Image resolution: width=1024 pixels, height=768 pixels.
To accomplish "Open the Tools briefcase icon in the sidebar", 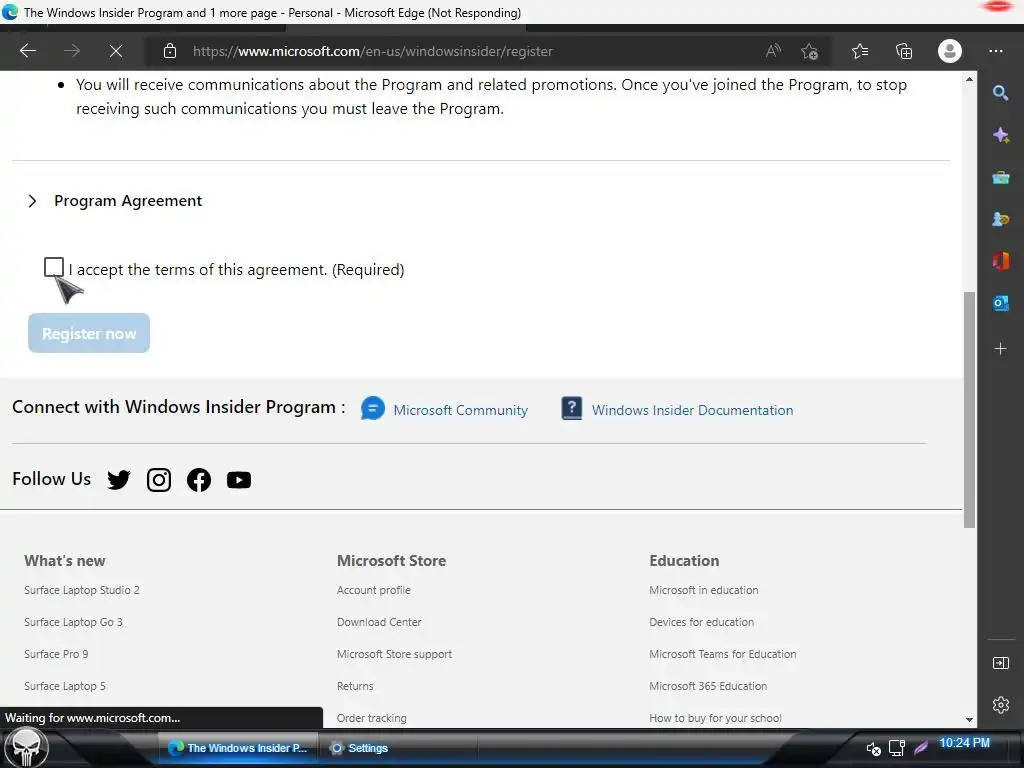I will pos(1000,177).
